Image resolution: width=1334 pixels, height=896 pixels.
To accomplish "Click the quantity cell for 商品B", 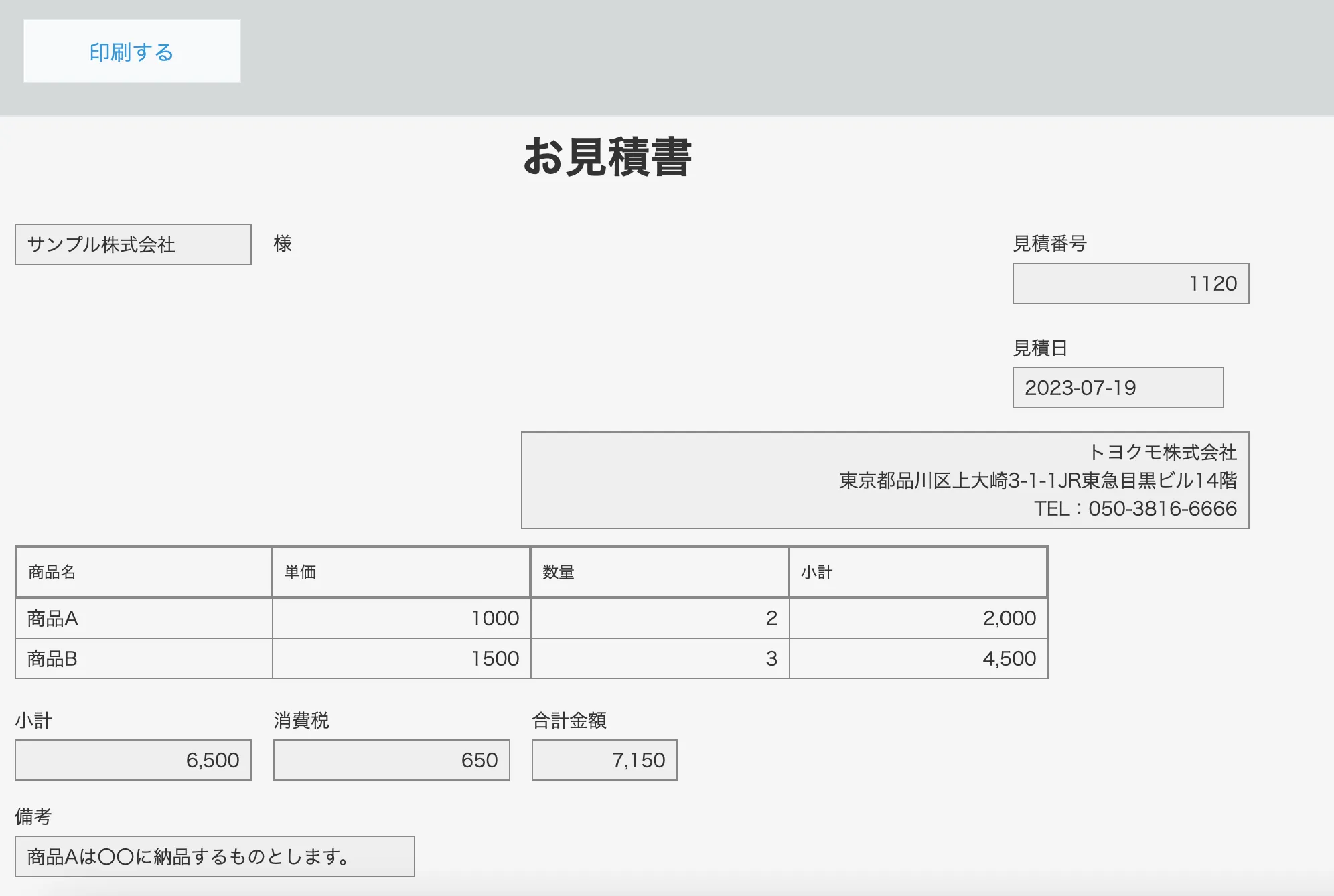I will coord(659,658).
